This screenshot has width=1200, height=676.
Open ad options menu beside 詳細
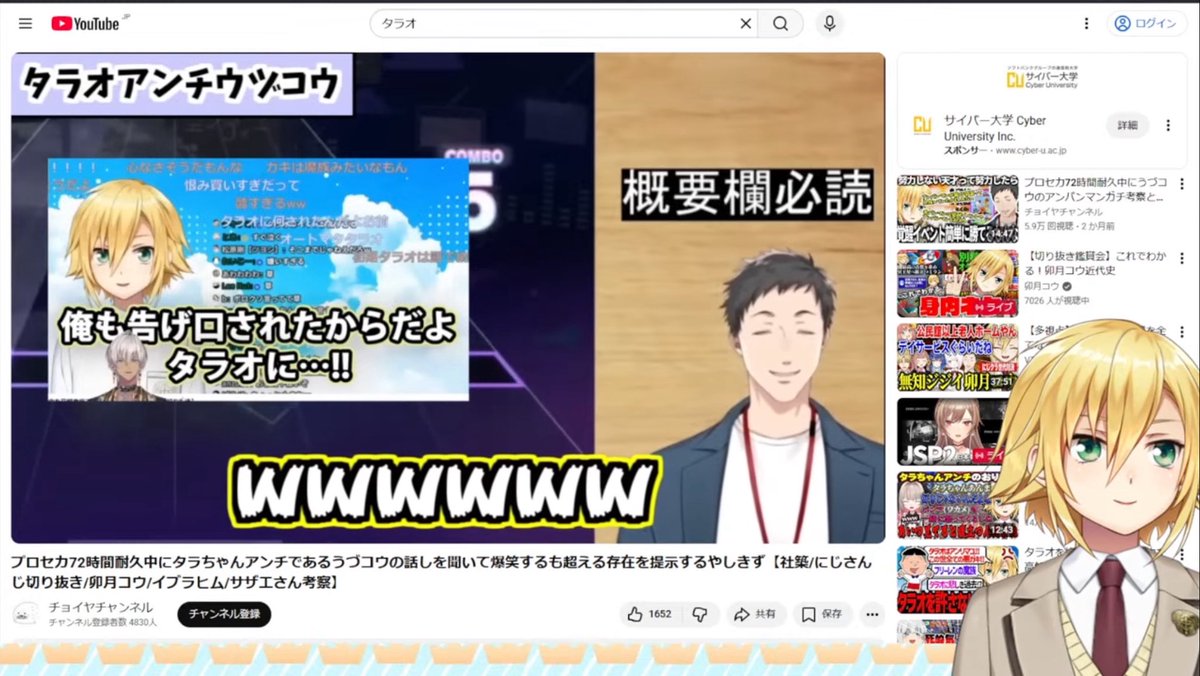pyautogui.click(x=1169, y=126)
